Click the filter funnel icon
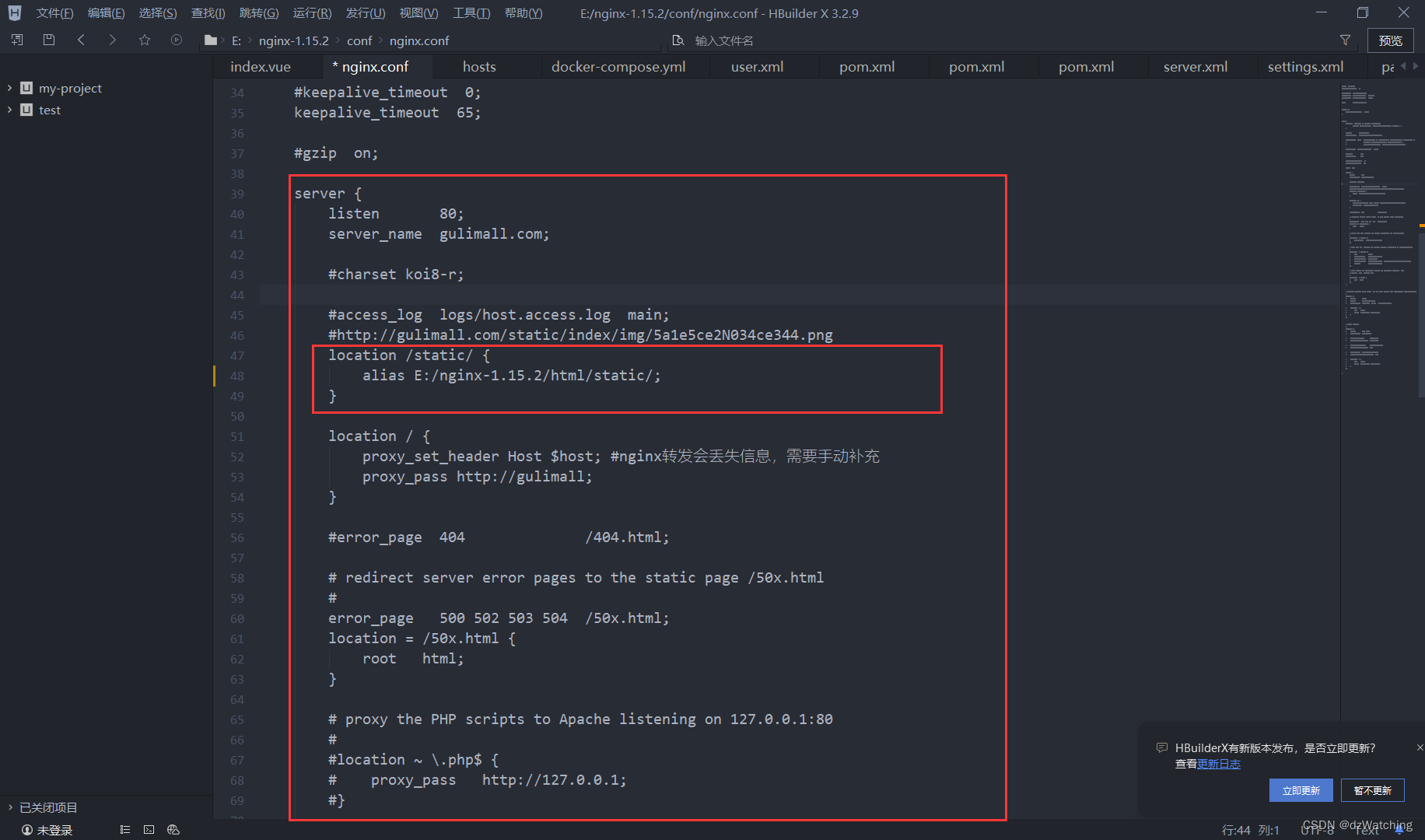Image resolution: width=1425 pixels, height=840 pixels. point(1345,40)
